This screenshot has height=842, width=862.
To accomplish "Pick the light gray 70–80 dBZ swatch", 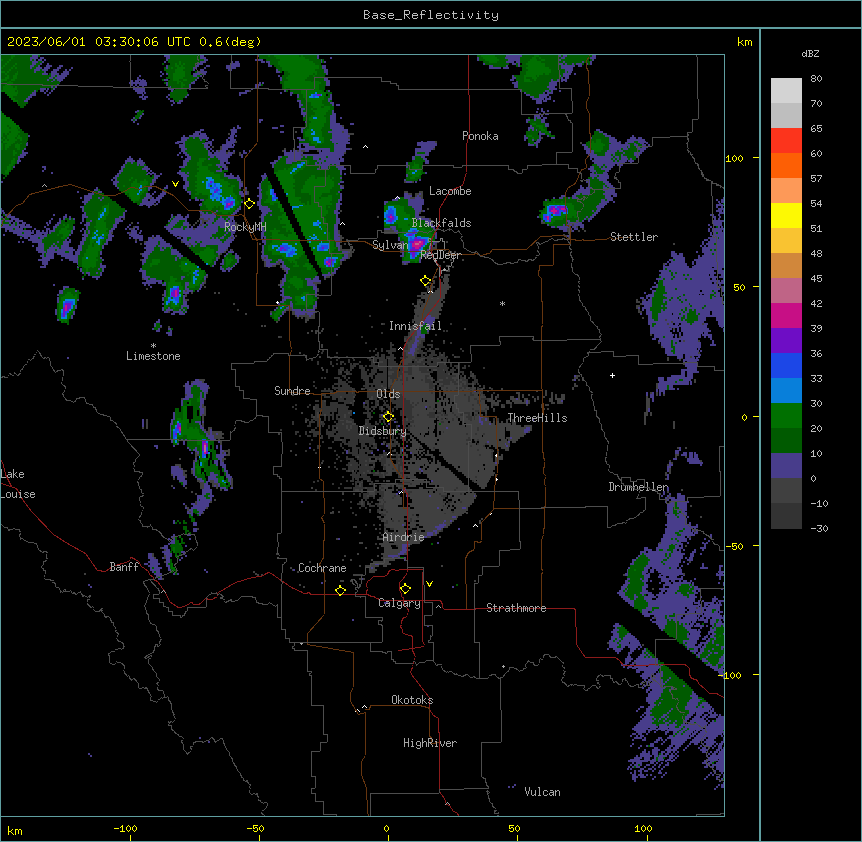I will click(786, 91).
